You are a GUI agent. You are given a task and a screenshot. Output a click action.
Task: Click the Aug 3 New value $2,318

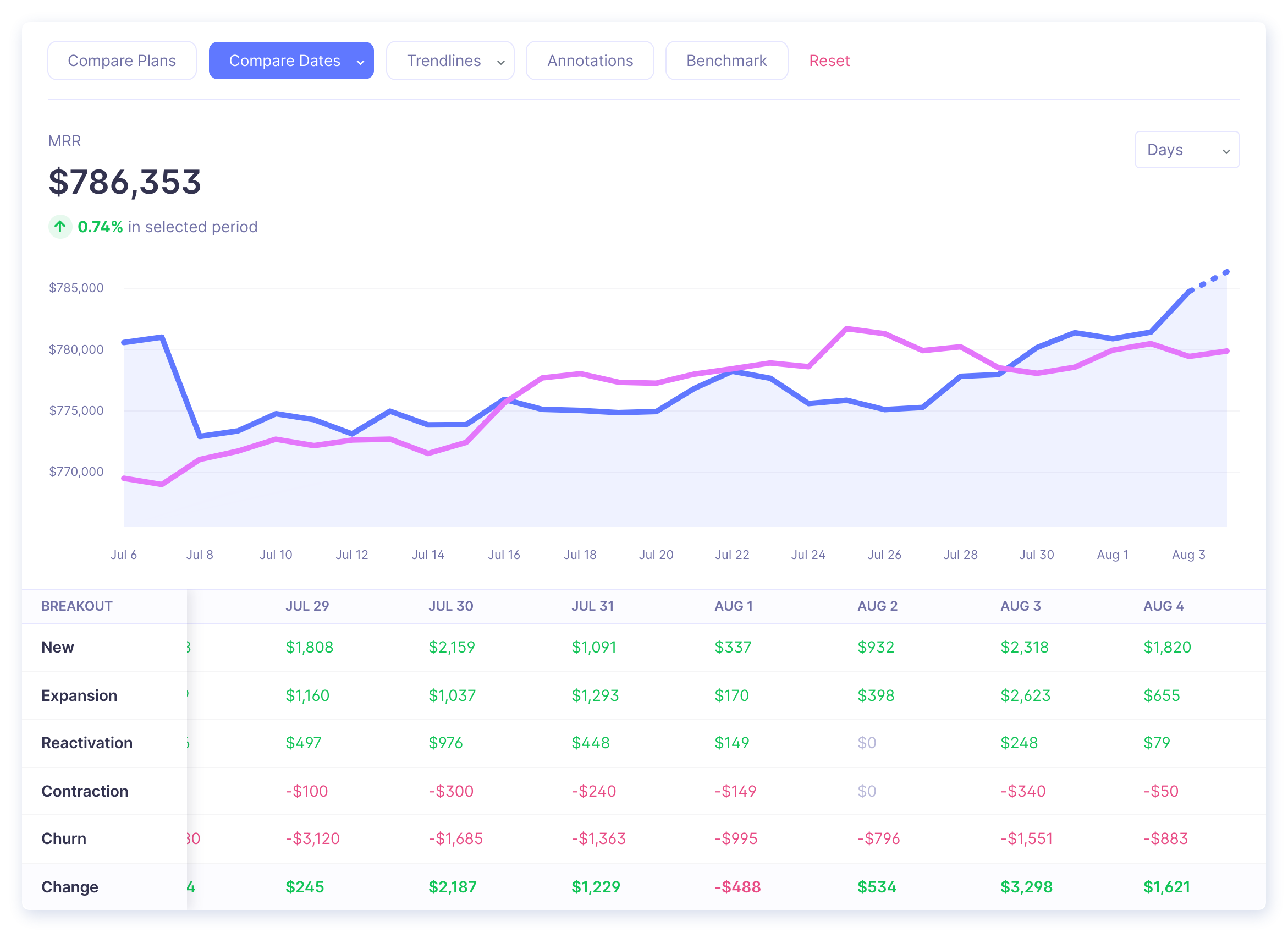[1024, 646]
